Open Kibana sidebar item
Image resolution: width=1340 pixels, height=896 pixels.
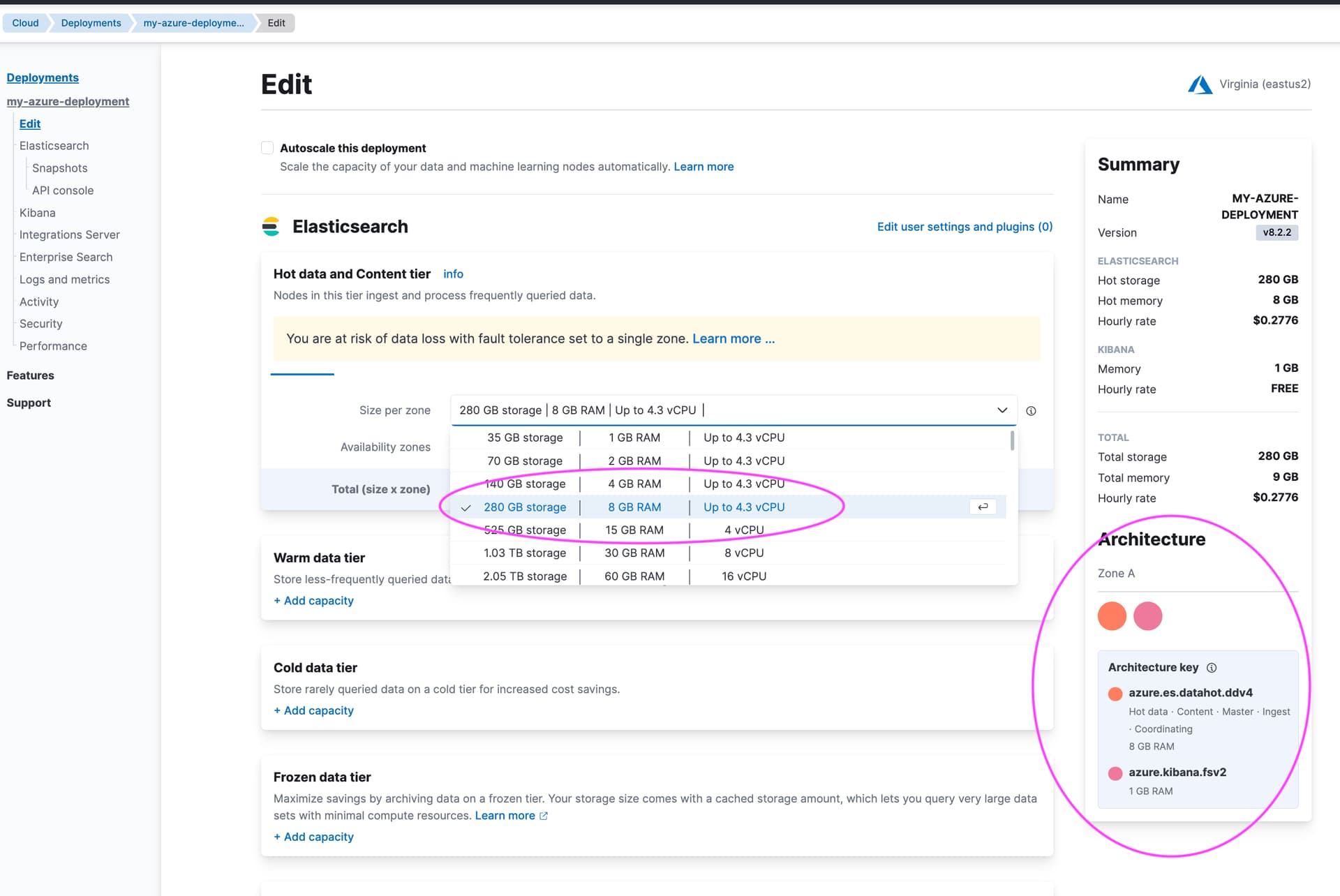pyautogui.click(x=38, y=213)
